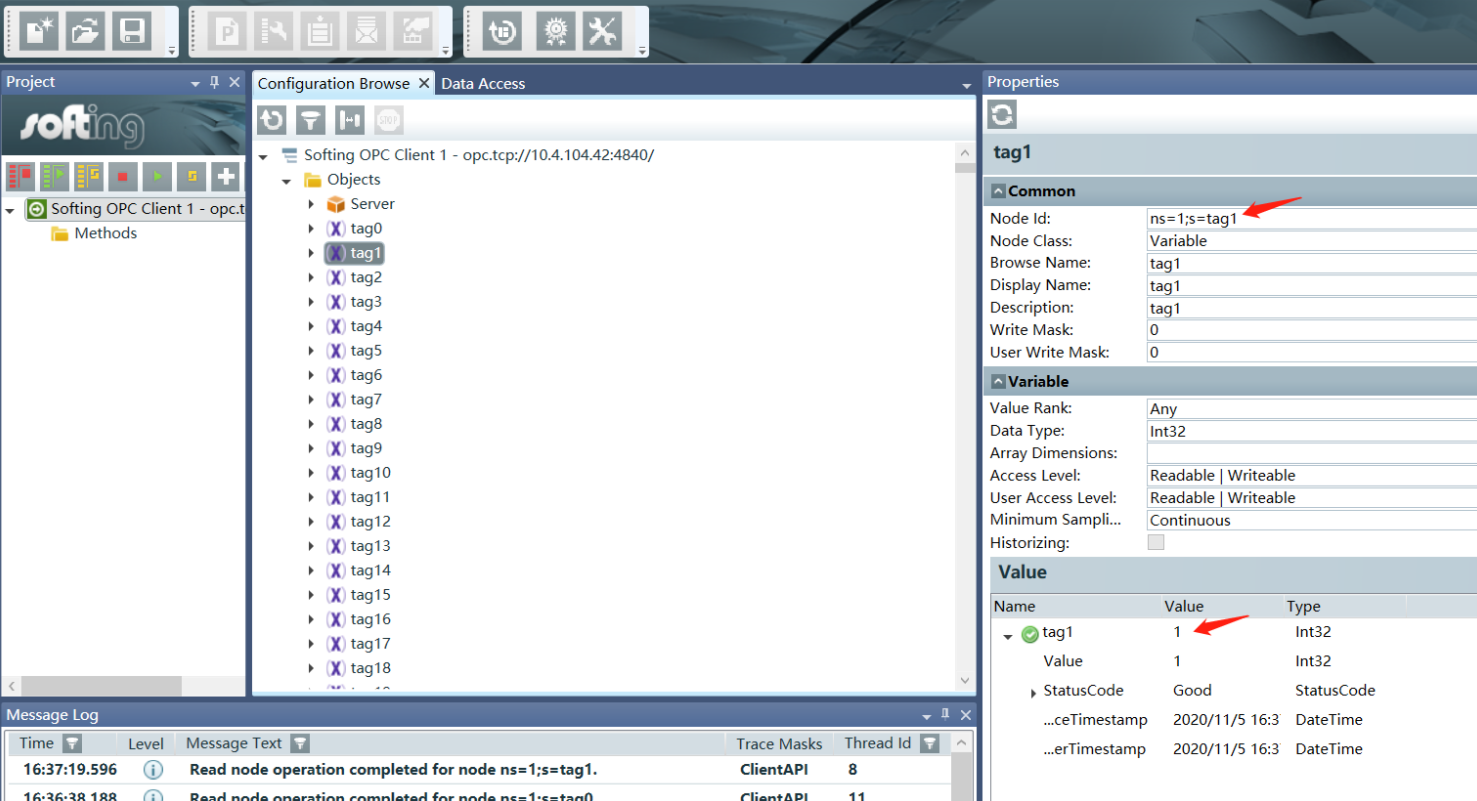Open the tab list dropdown arrow
The image size is (1477, 801).
point(966,86)
